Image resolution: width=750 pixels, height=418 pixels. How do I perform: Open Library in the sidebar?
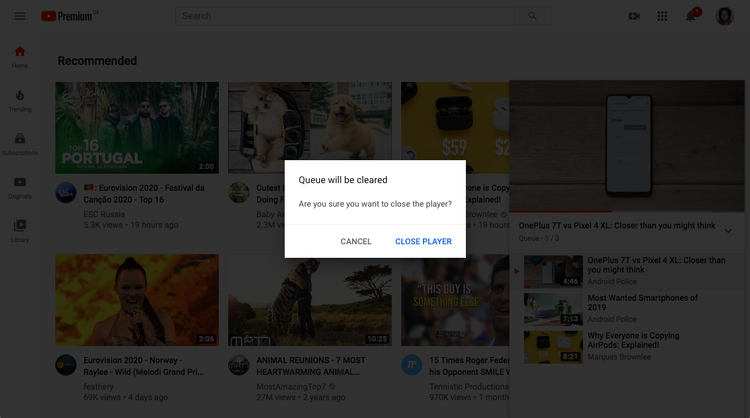(x=20, y=231)
